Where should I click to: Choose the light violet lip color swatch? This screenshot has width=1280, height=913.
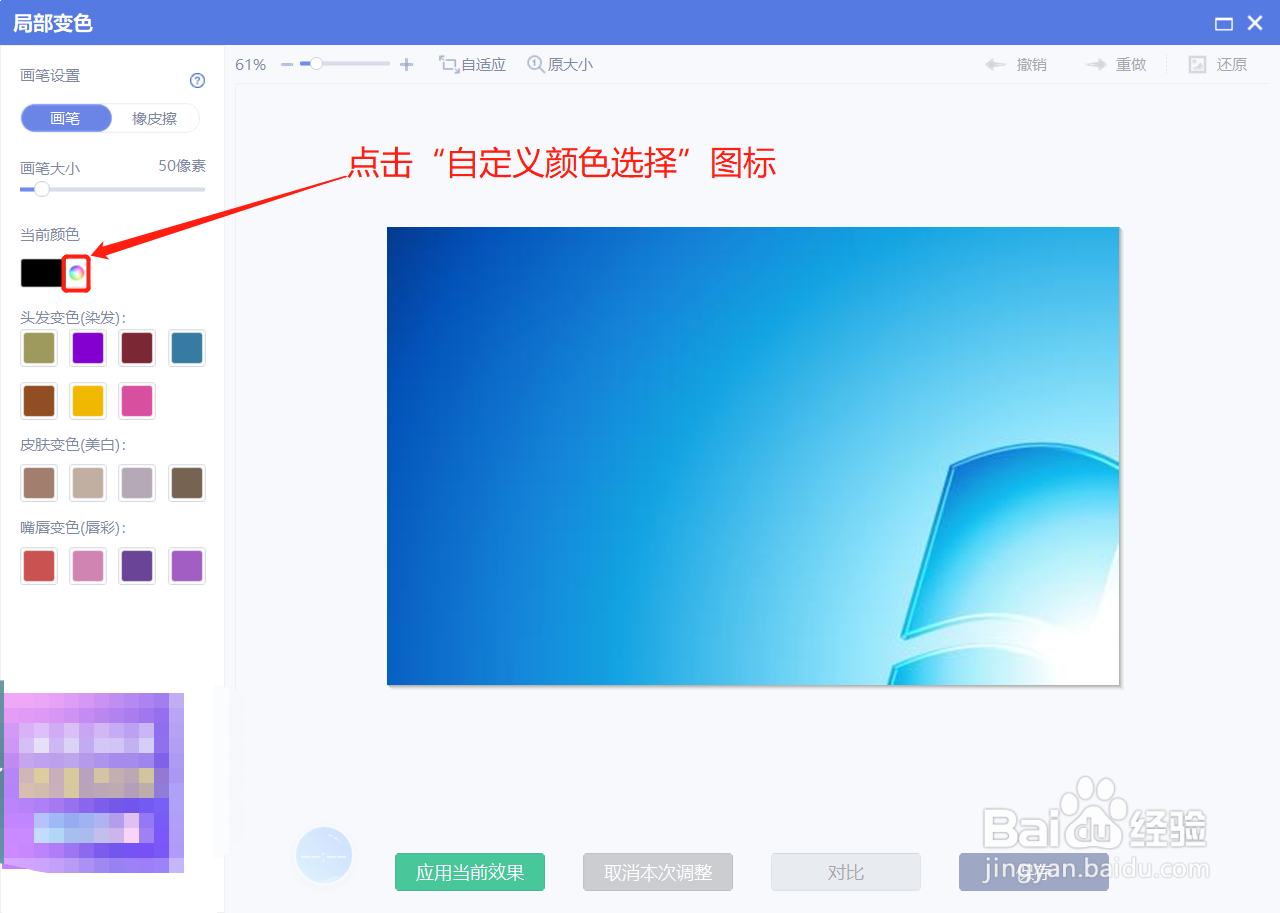tap(187, 566)
